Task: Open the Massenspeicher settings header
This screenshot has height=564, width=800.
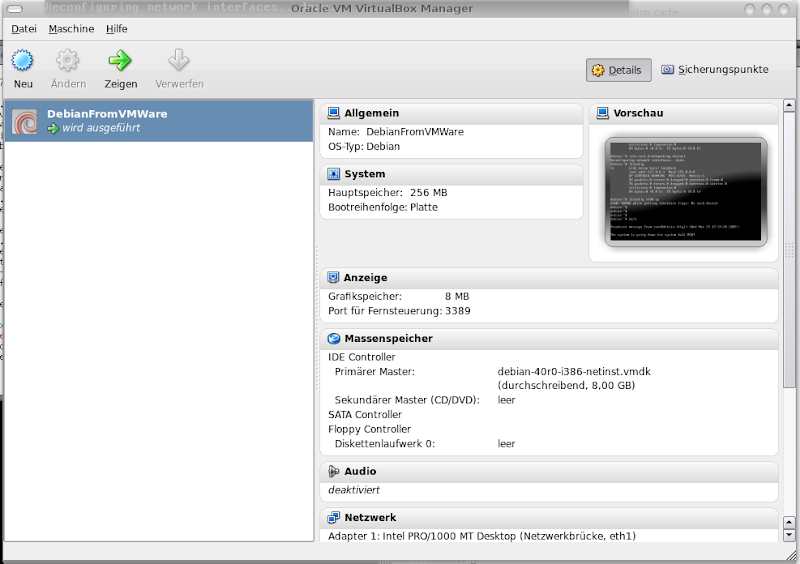Action: (x=388, y=338)
